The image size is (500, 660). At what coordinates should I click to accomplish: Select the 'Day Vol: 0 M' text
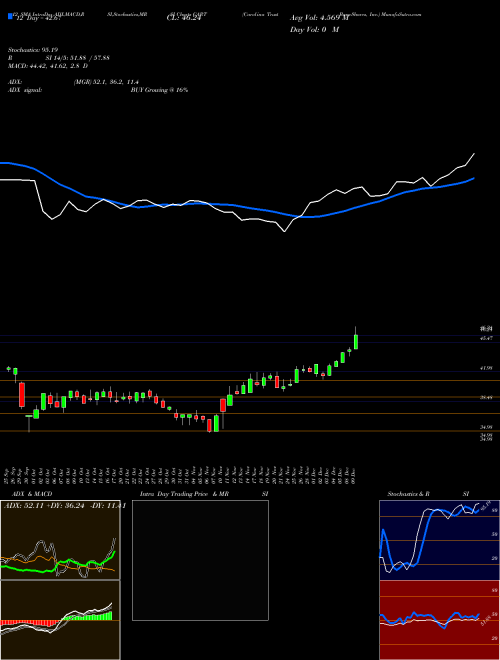point(314,30)
